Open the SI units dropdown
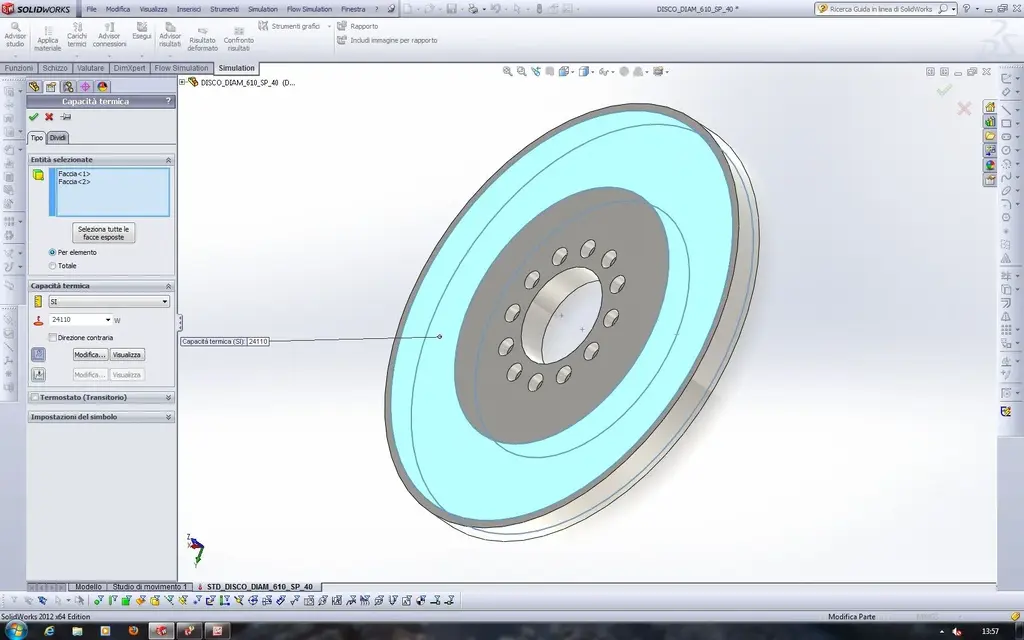The height and width of the screenshot is (640, 1024). pos(108,301)
